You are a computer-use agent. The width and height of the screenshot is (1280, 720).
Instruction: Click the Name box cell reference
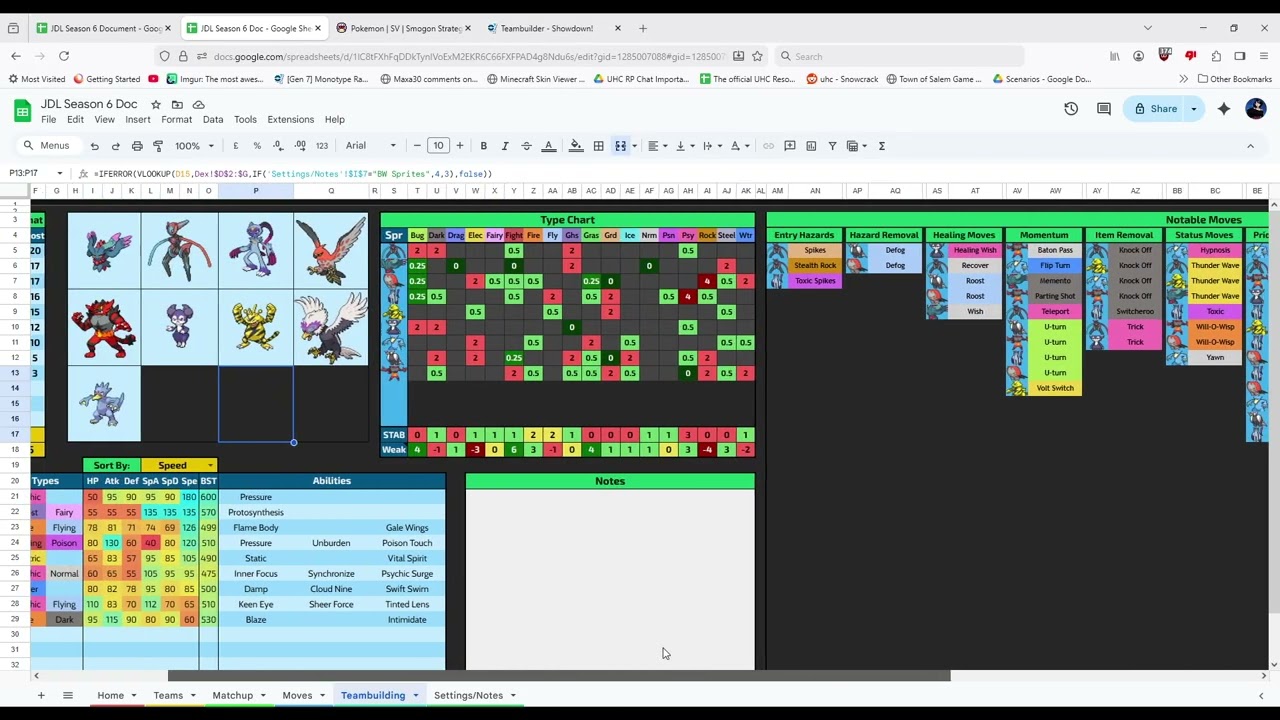click(35, 173)
